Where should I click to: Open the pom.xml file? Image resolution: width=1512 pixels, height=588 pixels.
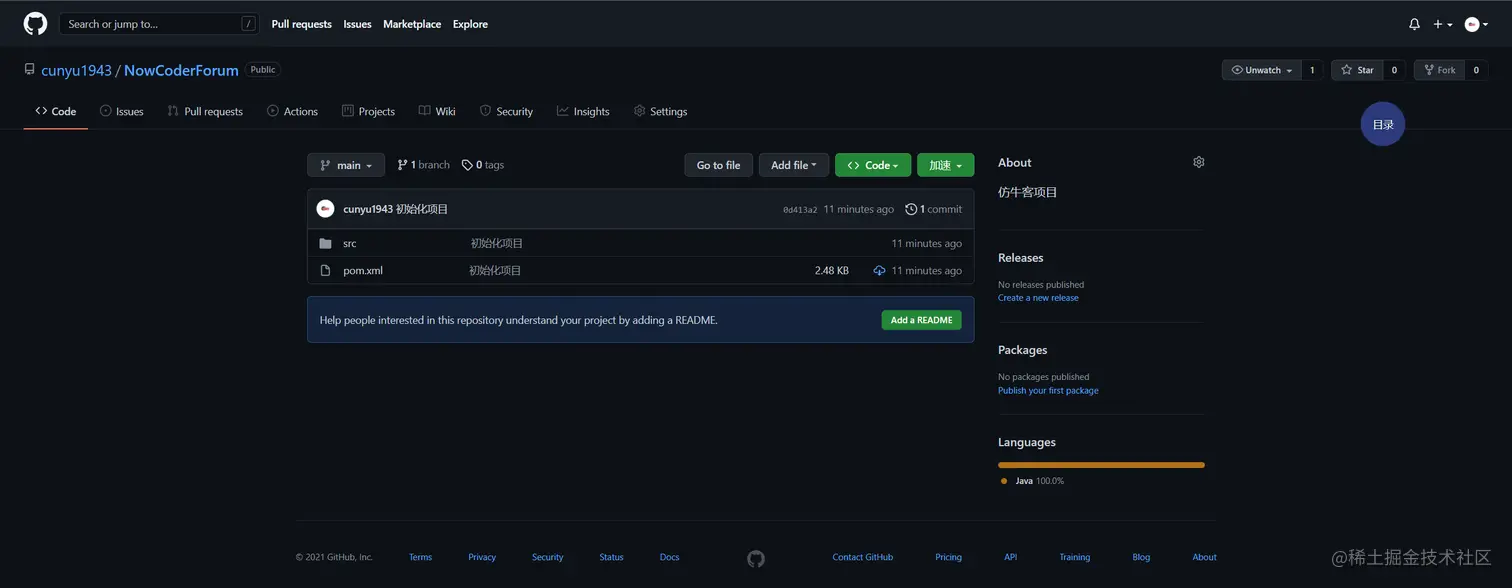(x=363, y=270)
